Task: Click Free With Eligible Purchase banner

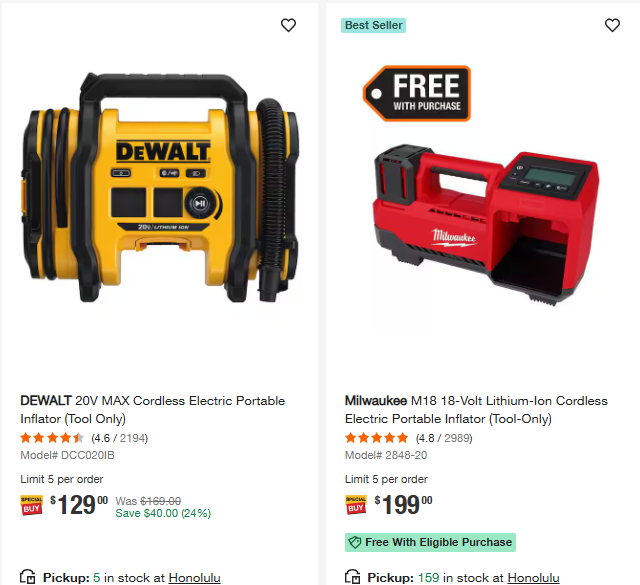Action: pos(430,542)
